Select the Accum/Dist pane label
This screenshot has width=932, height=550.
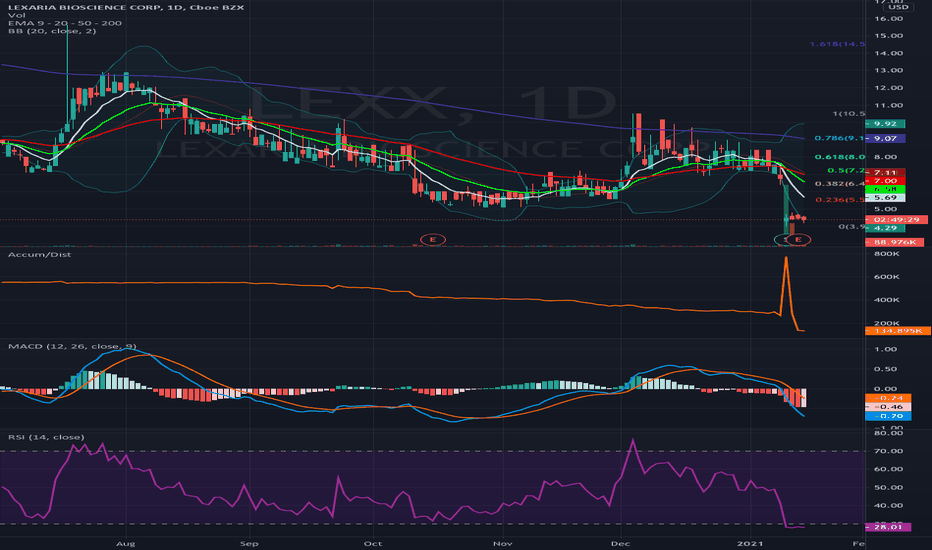pyautogui.click(x=39, y=254)
